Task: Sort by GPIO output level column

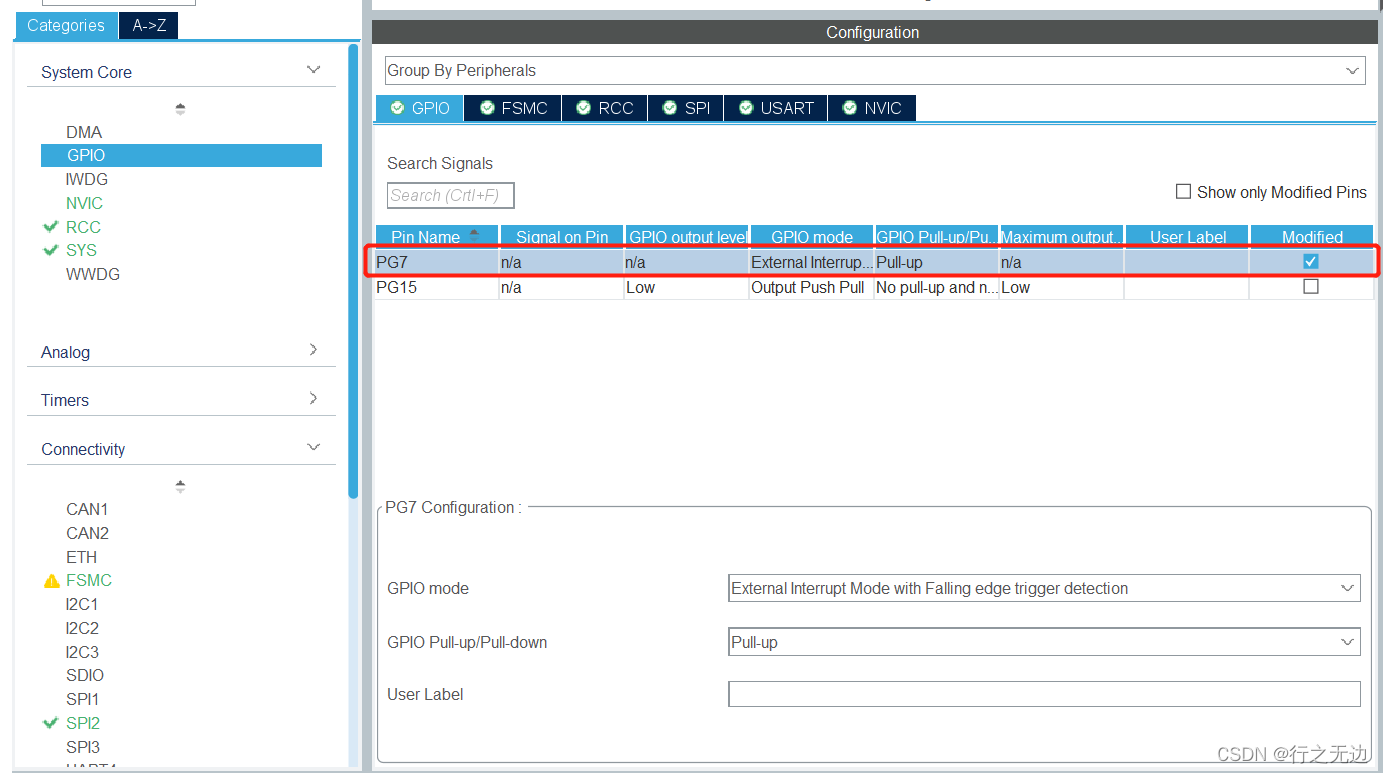Action: pyautogui.click(x=687, y=237)
